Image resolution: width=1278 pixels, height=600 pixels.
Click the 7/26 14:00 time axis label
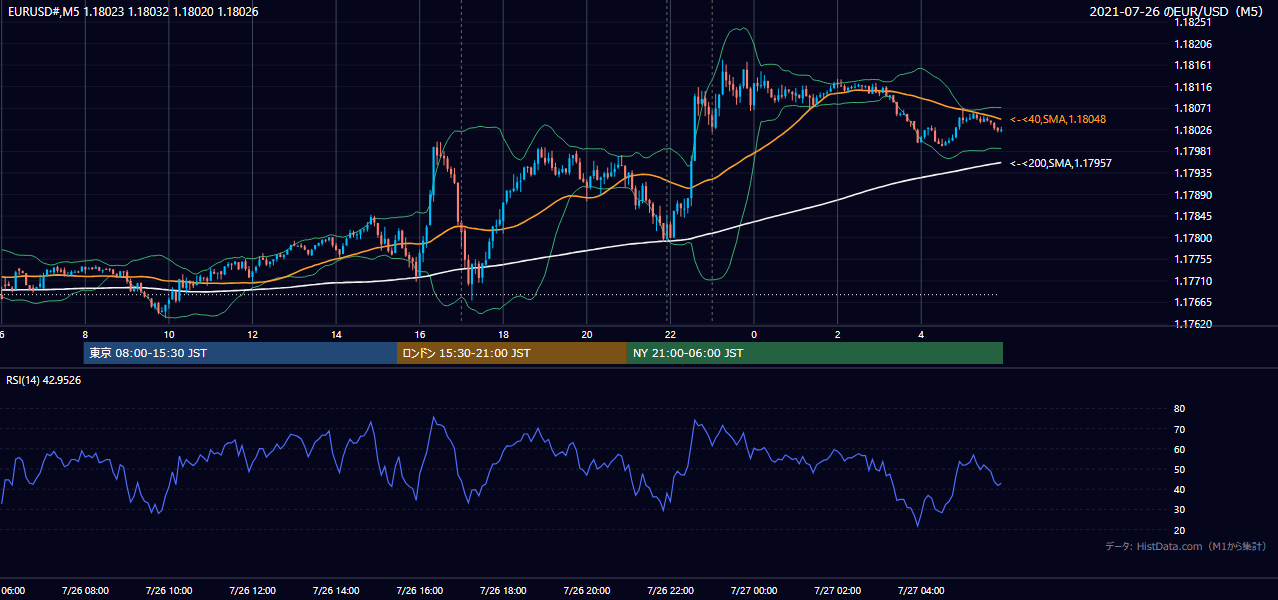pos(335,590)
